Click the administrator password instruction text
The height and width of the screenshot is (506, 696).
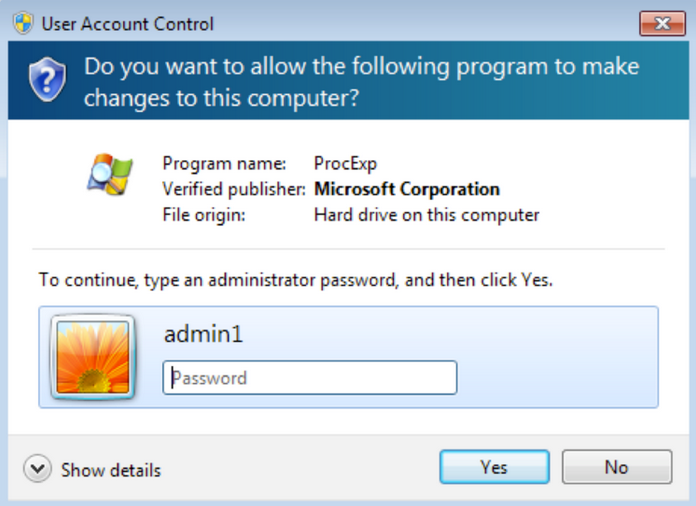coord(296,280)
